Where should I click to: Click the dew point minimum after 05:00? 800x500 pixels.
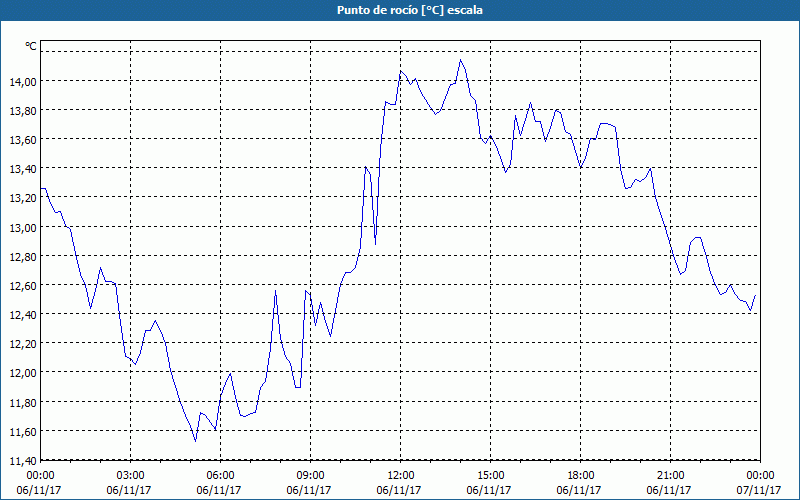tap(195, 441)
